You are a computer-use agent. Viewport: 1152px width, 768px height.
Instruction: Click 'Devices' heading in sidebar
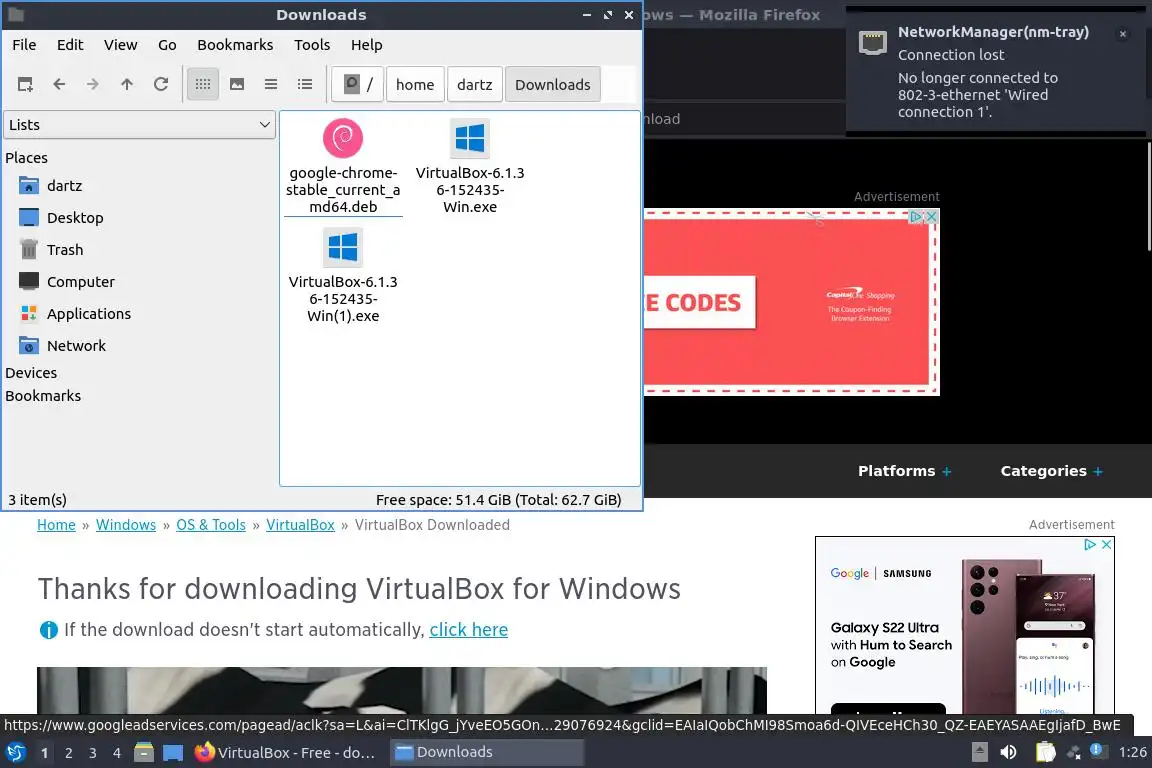click(x=31, y=373)
